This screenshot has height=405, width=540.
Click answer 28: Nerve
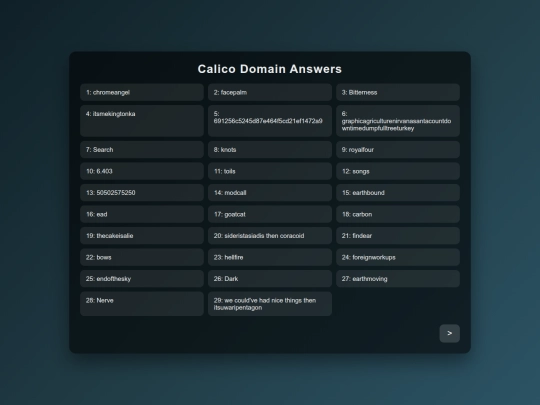142,304
